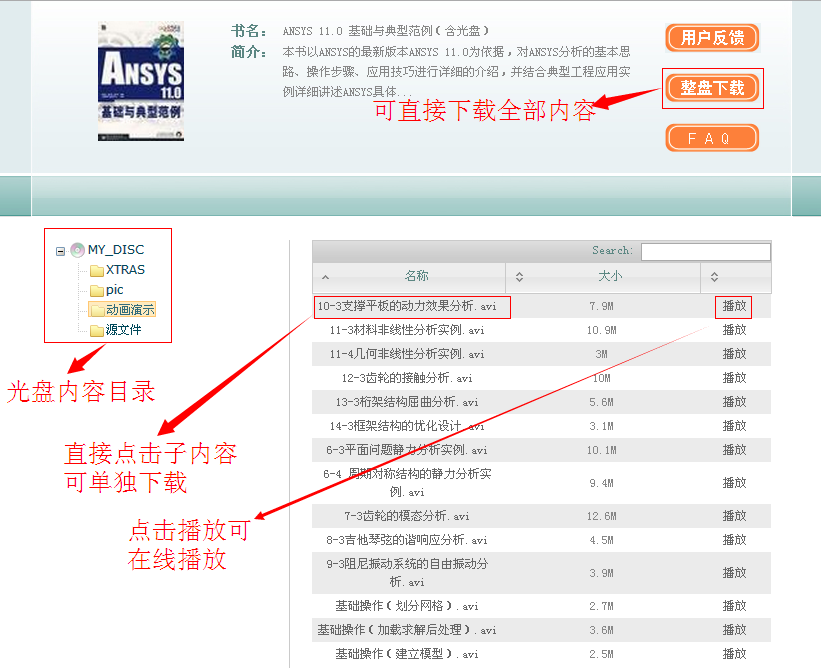
Task: Open the FAQ button
Action: 712,138
